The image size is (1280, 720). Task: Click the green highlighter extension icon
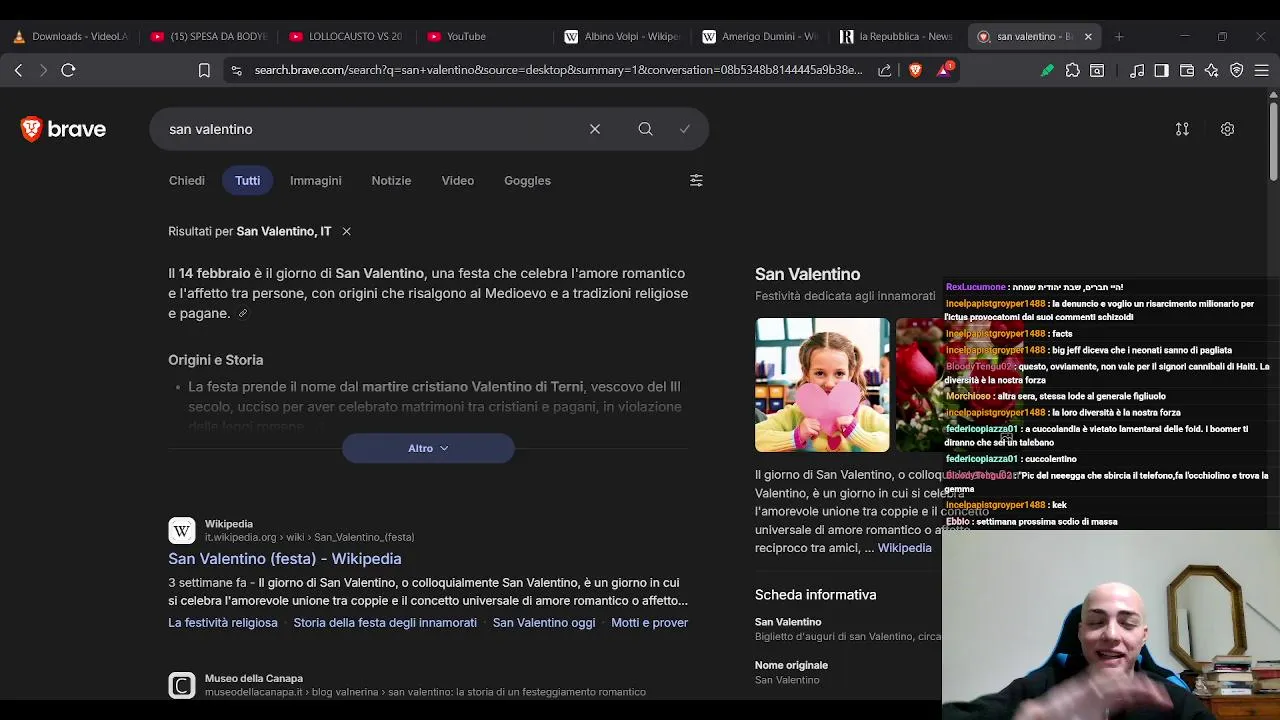(1047, 70)
